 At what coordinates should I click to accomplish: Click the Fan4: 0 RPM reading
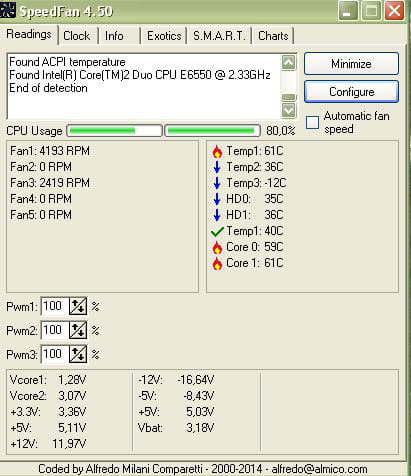click(41, 199)
